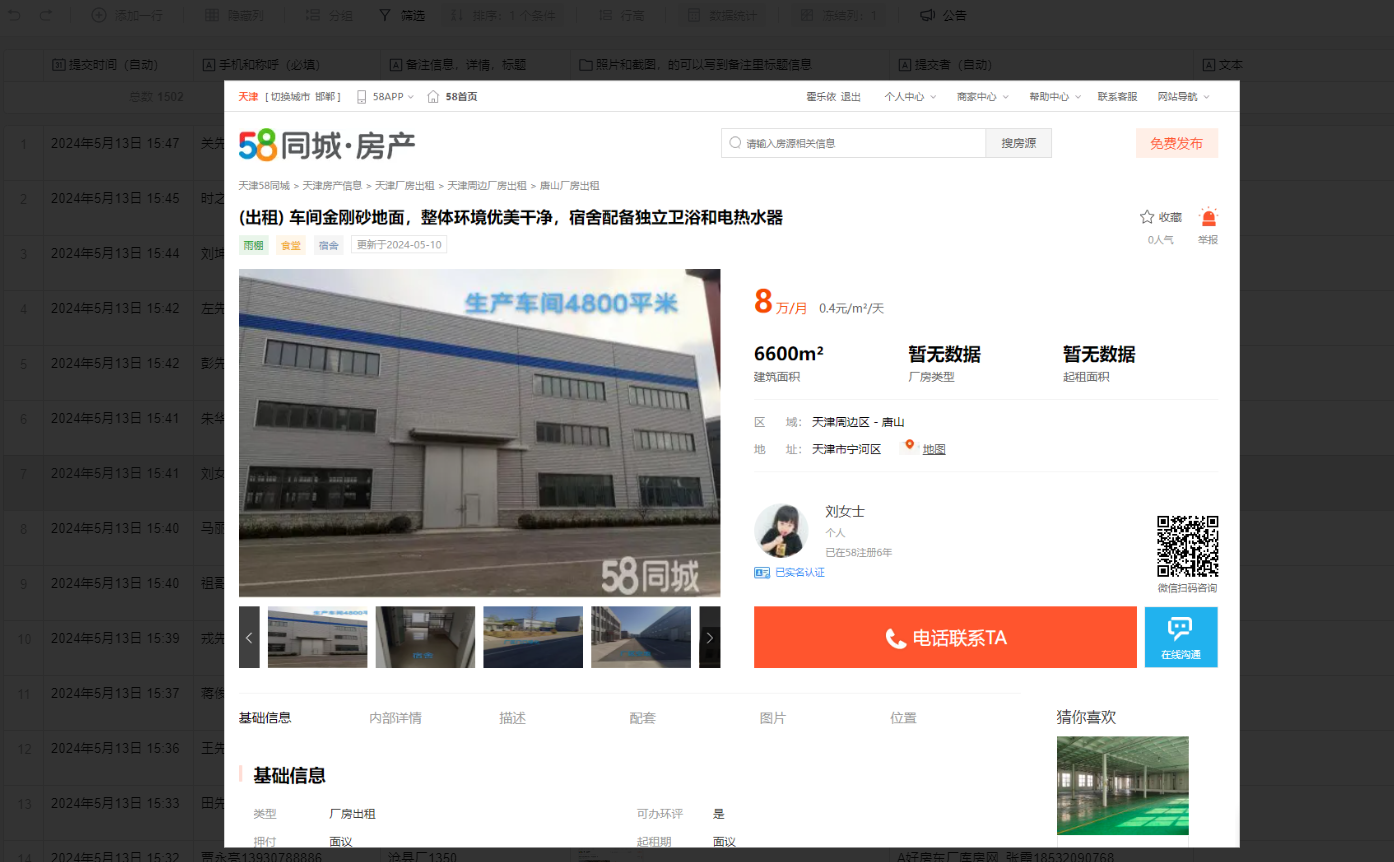This screenshot has width=1394, height=862.
Task: Open the 地图 link
Action: click(x=934, y=450)
